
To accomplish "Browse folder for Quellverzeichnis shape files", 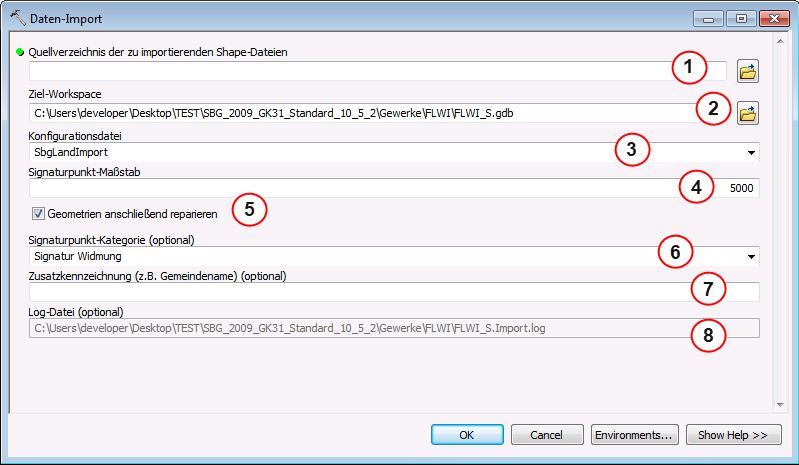I will 748,71.
